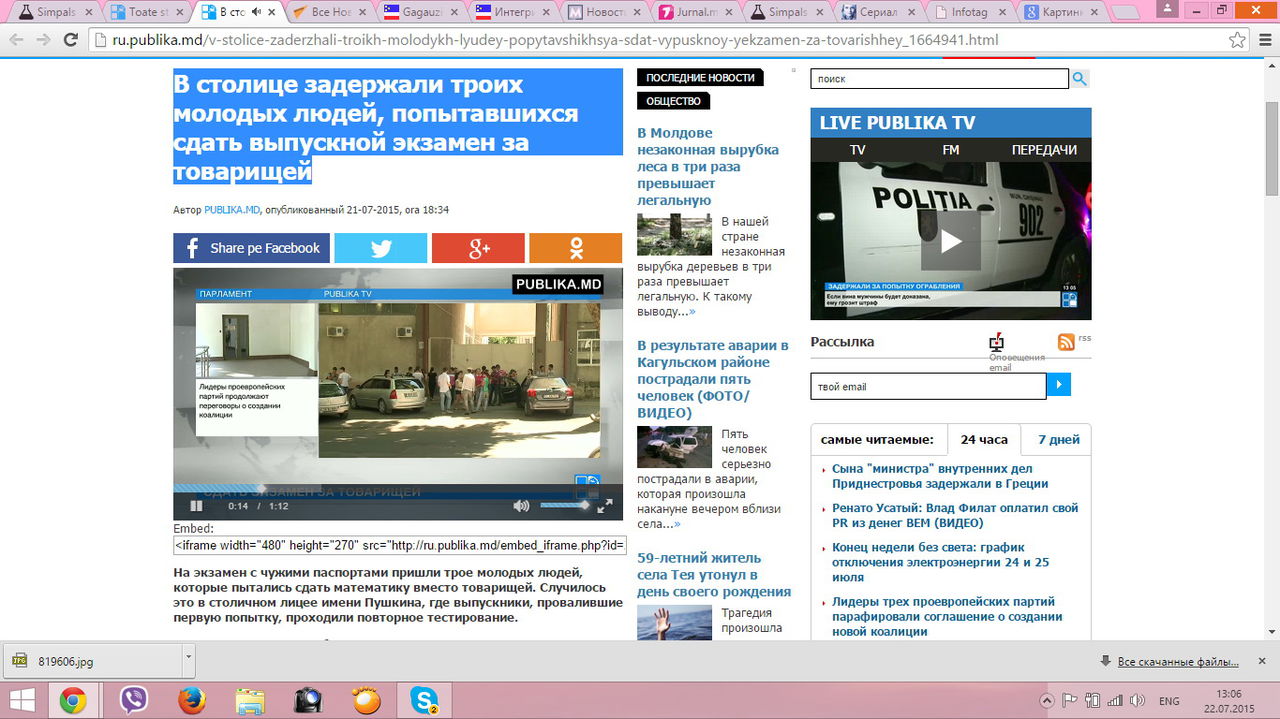Open the email notifications icon
The height and width of the screenshot is (719, 1280).
click(996, 343)
